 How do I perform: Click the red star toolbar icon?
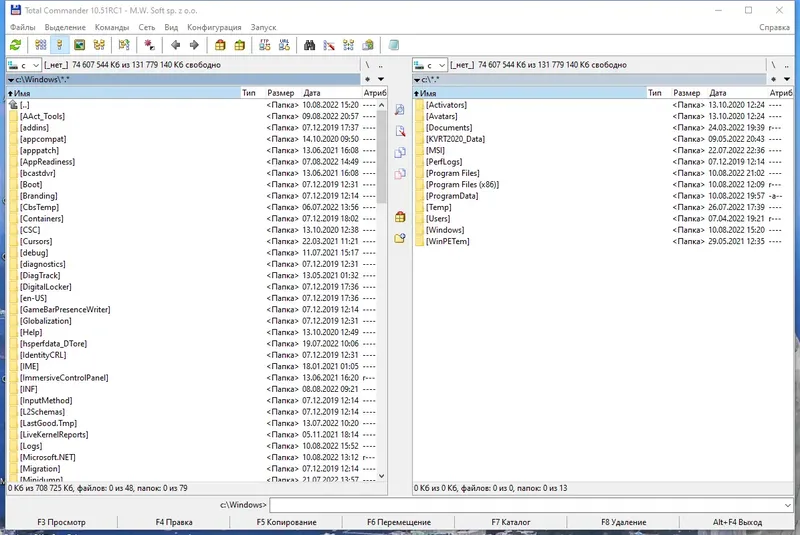(149, 45)
